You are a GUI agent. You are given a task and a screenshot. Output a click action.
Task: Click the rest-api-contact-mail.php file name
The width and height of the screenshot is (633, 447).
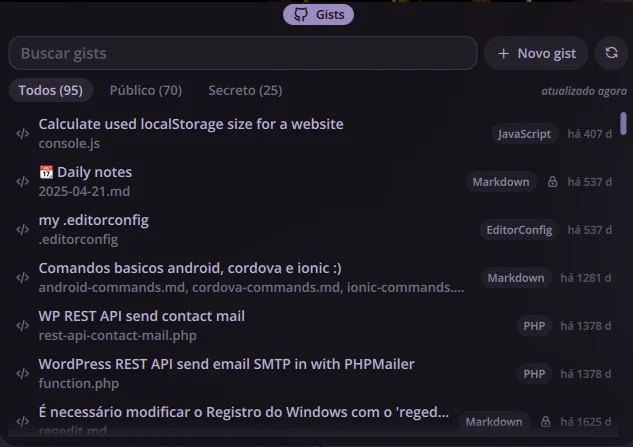(x=117, y=335)
